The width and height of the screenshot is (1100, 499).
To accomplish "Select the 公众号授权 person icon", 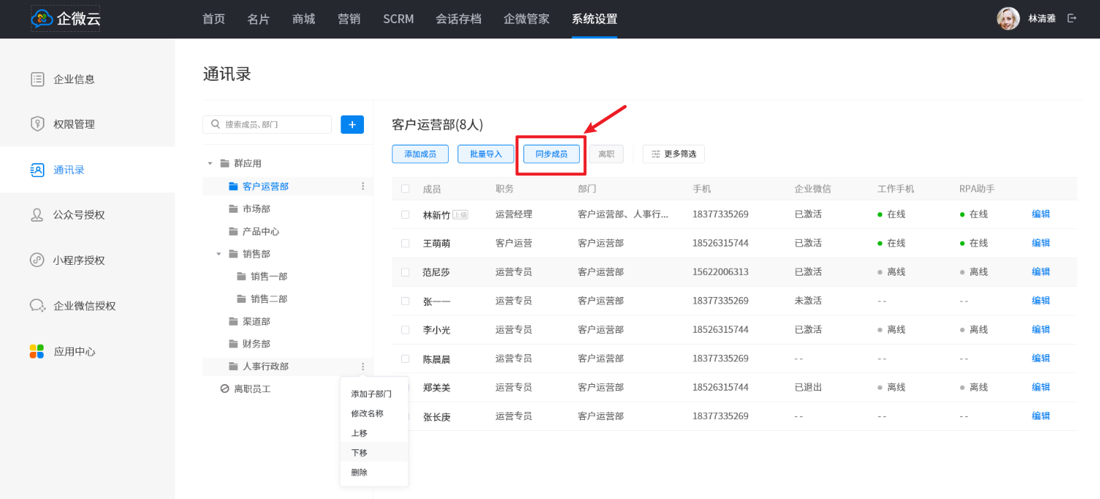I will [x=37, y=215].
